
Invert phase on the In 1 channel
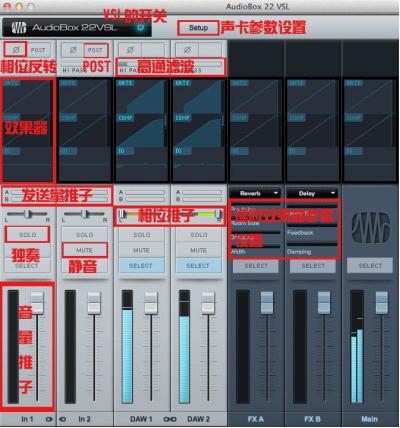tap(16, 50)
